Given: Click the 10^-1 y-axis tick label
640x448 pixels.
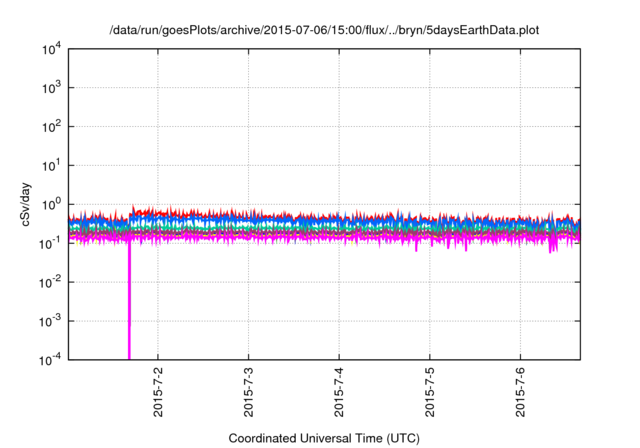Looking at the screenshot, I should (51, 244).
